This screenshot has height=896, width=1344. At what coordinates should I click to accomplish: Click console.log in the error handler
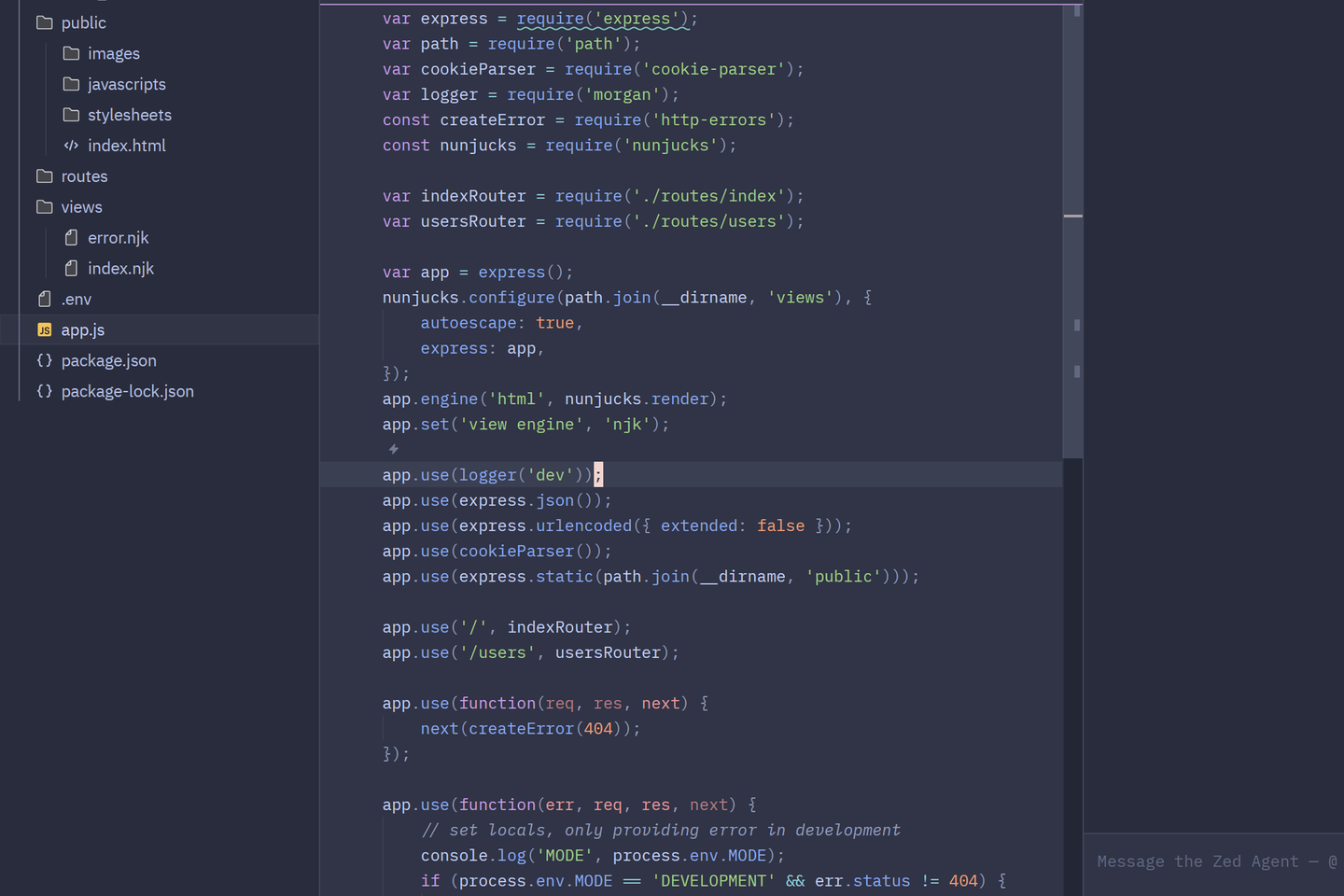click(x=473, y=855)
